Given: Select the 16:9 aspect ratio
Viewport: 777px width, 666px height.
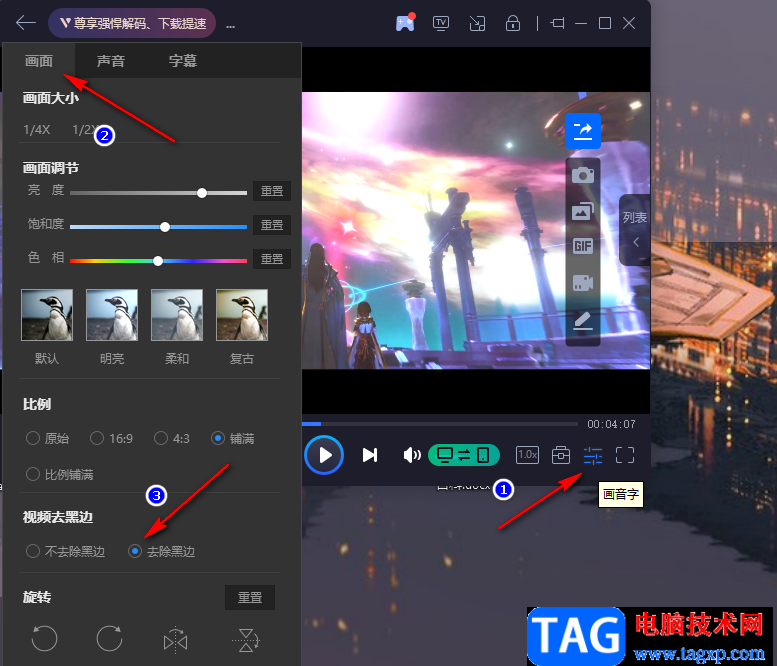Looking at the screenshot, I should tap(111, 439).
